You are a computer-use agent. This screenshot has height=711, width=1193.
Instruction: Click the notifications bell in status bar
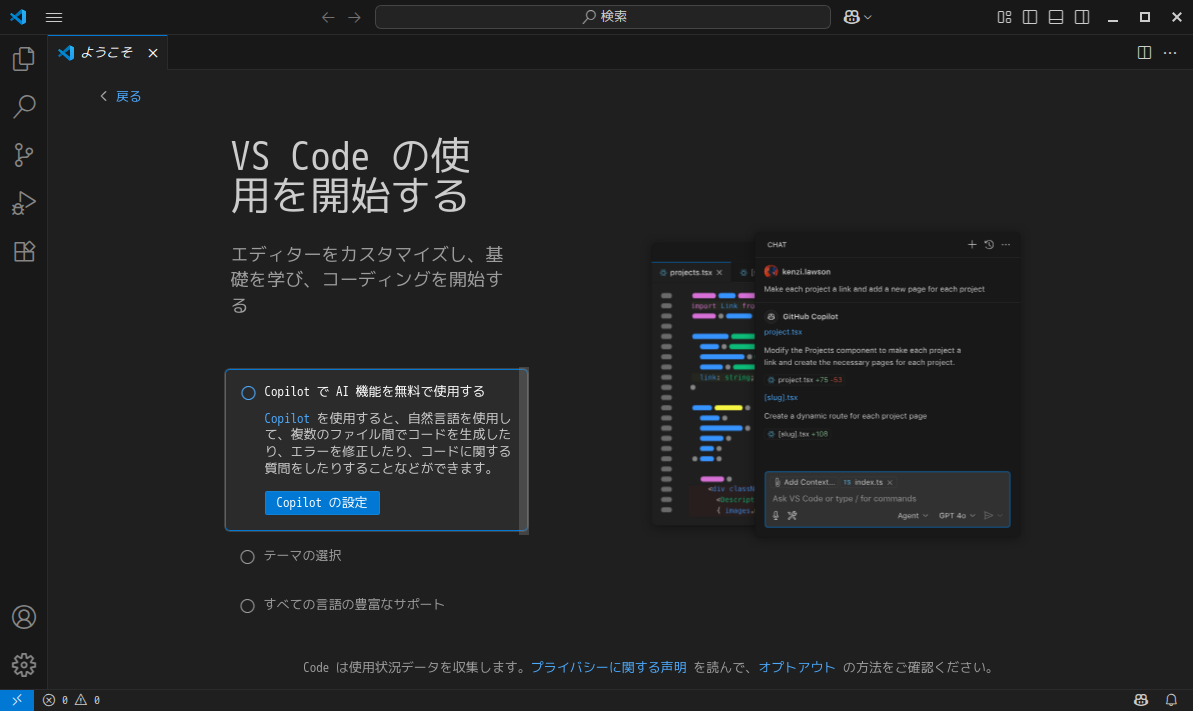pos(1171,700)
